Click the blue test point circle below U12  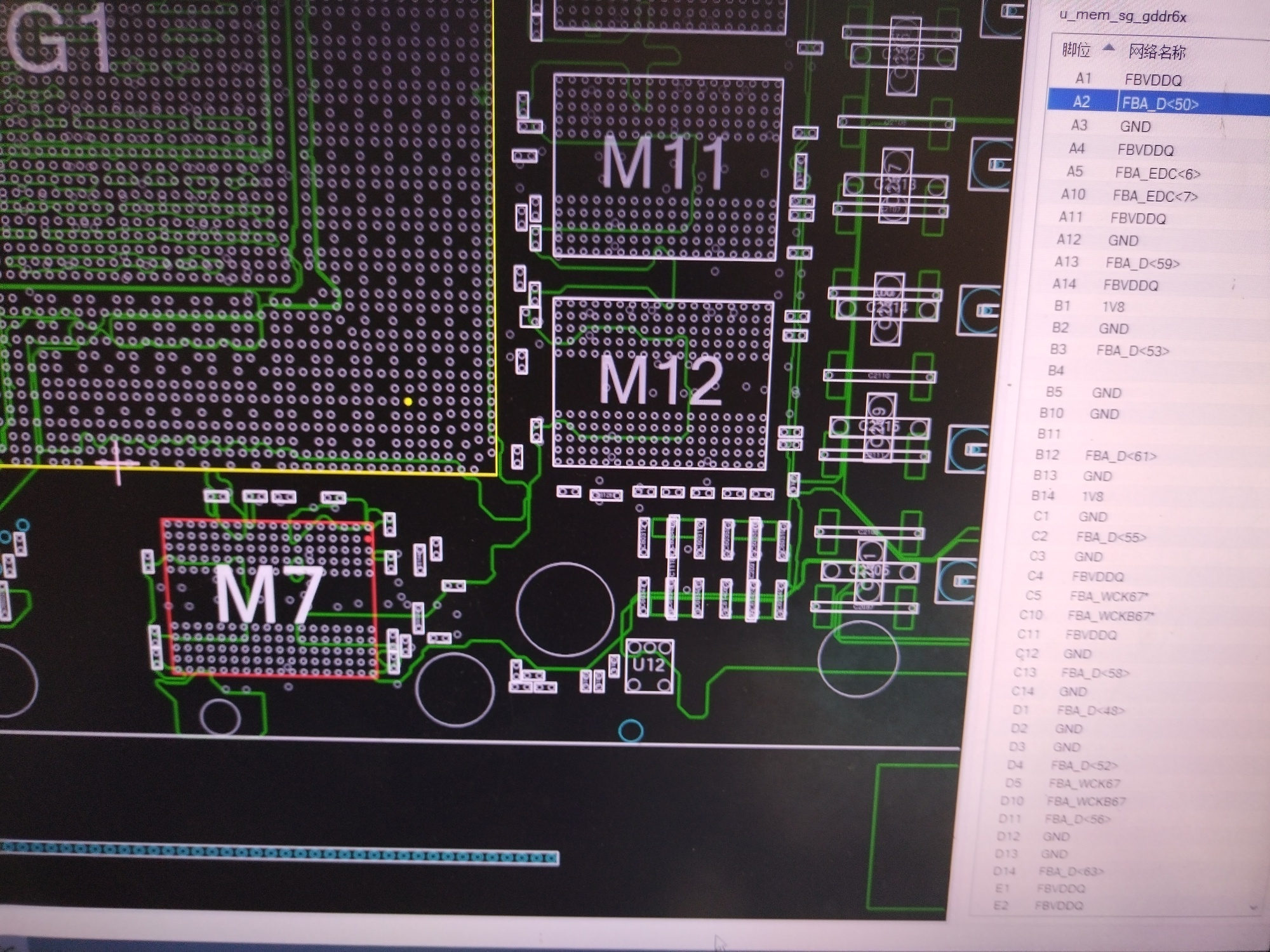click(631, 731)
